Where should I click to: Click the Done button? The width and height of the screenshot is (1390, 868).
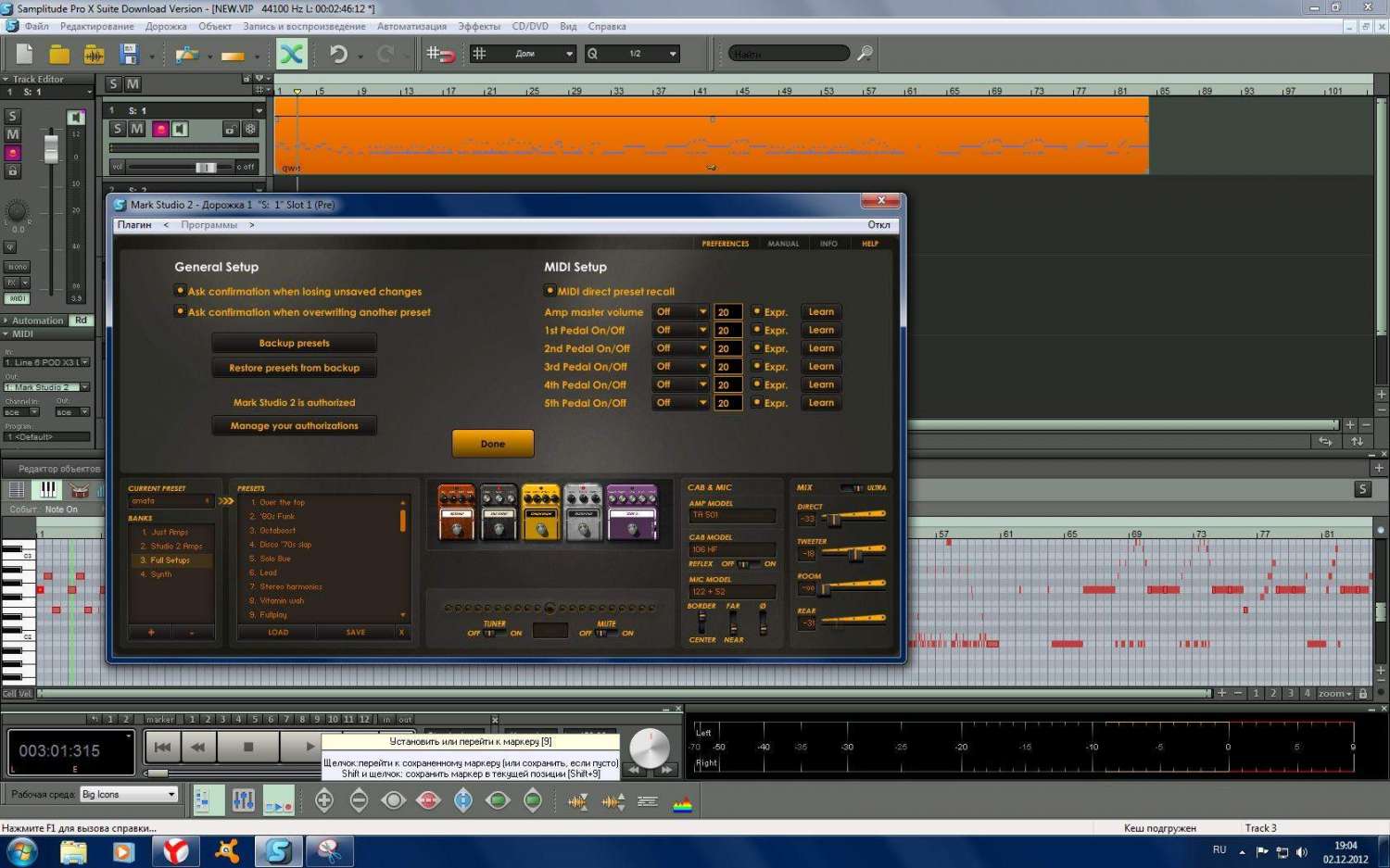coord(492,444)
